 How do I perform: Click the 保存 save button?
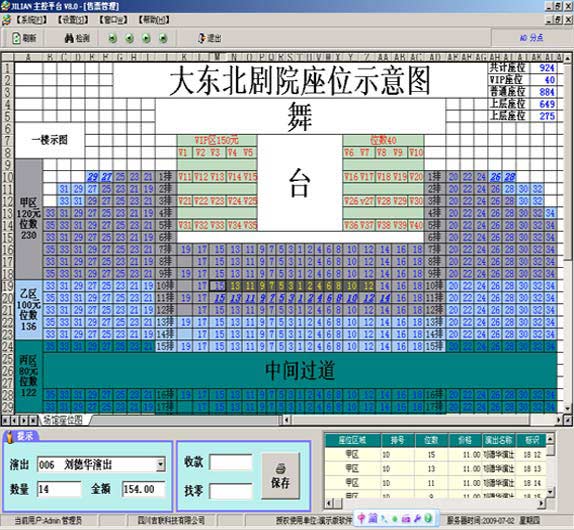[280, 476]
